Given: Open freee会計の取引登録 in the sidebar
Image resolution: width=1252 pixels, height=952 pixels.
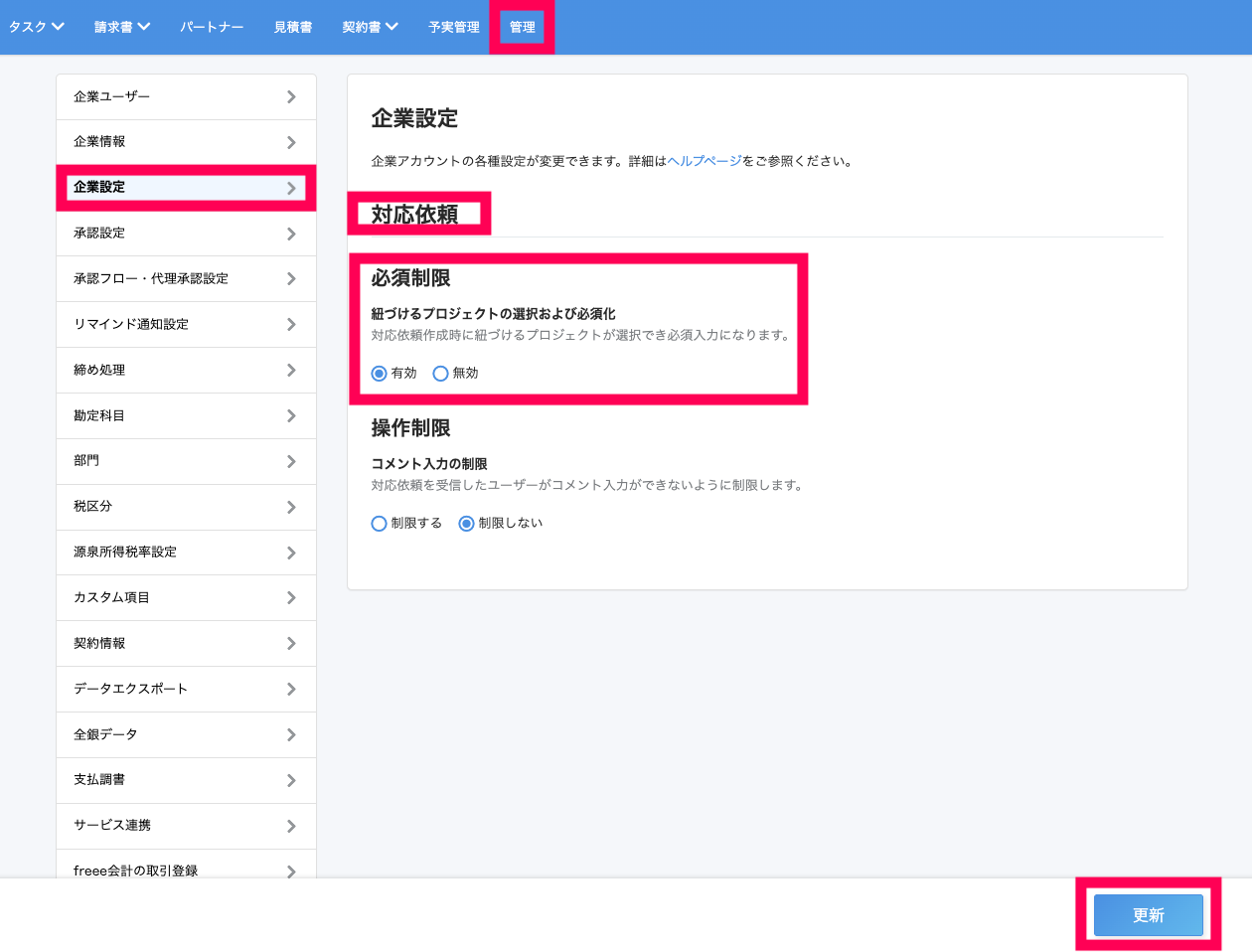Looking at the screenshot, I should coord(186,864).
